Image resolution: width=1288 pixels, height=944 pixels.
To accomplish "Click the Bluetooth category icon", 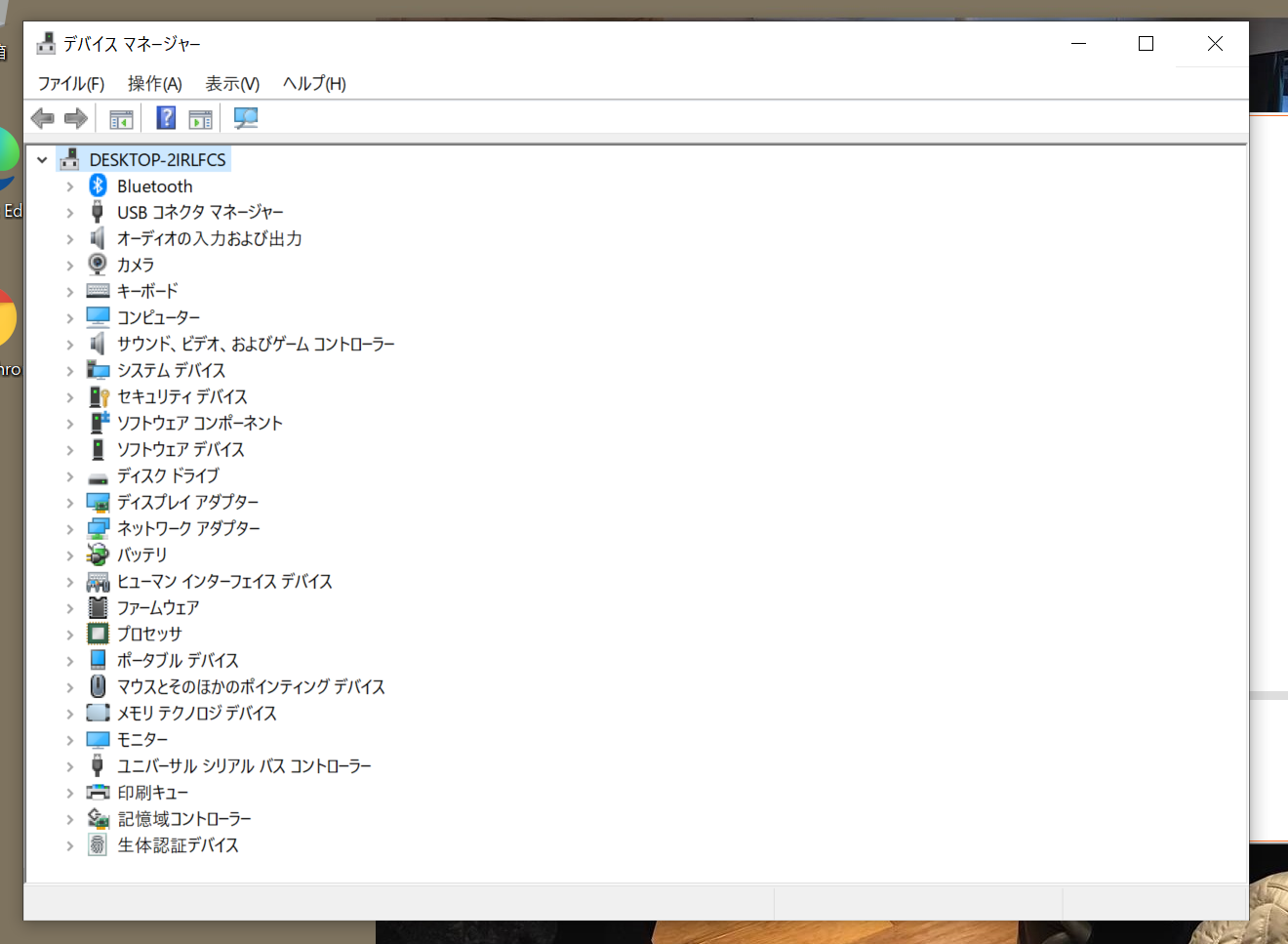I will click(98, 185).
